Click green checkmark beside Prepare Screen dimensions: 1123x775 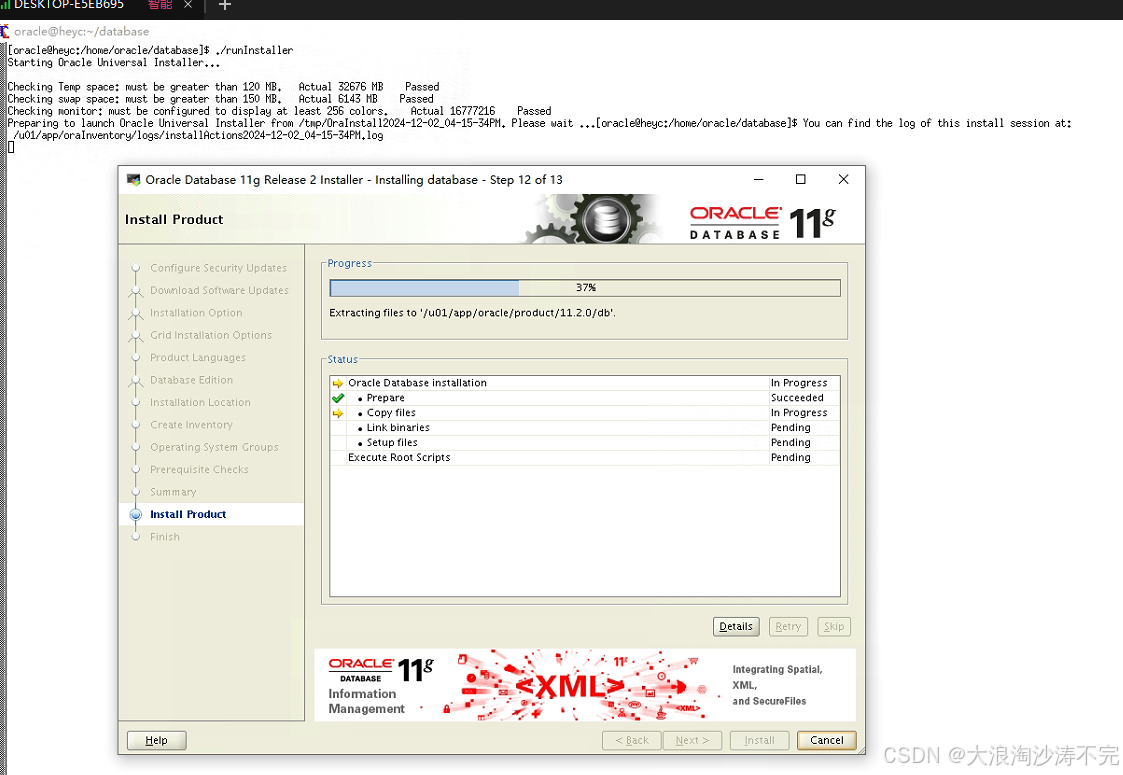pyautogui.click(x=338, y=398)
